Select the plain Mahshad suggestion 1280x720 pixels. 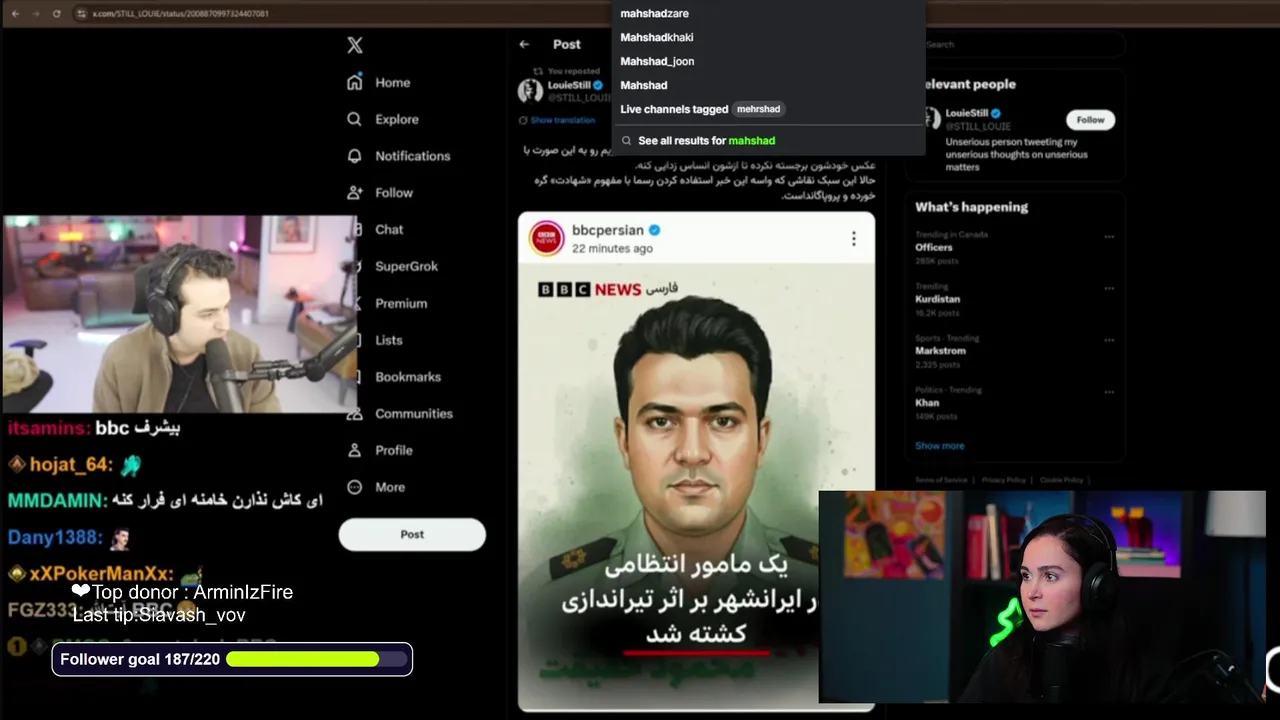pos(643,85)
